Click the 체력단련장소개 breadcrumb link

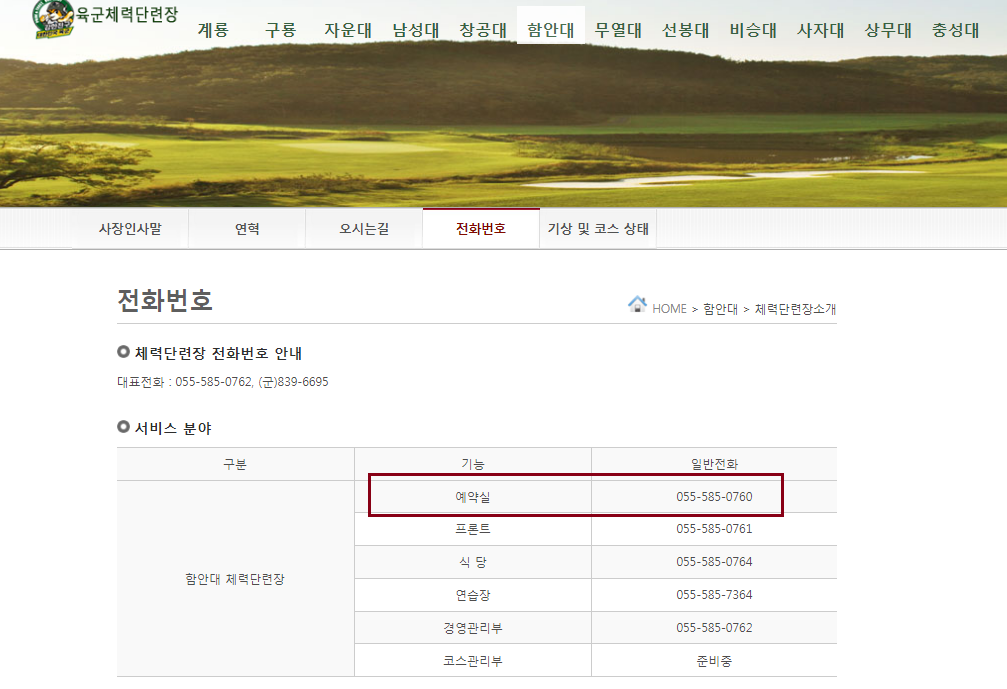795,309
